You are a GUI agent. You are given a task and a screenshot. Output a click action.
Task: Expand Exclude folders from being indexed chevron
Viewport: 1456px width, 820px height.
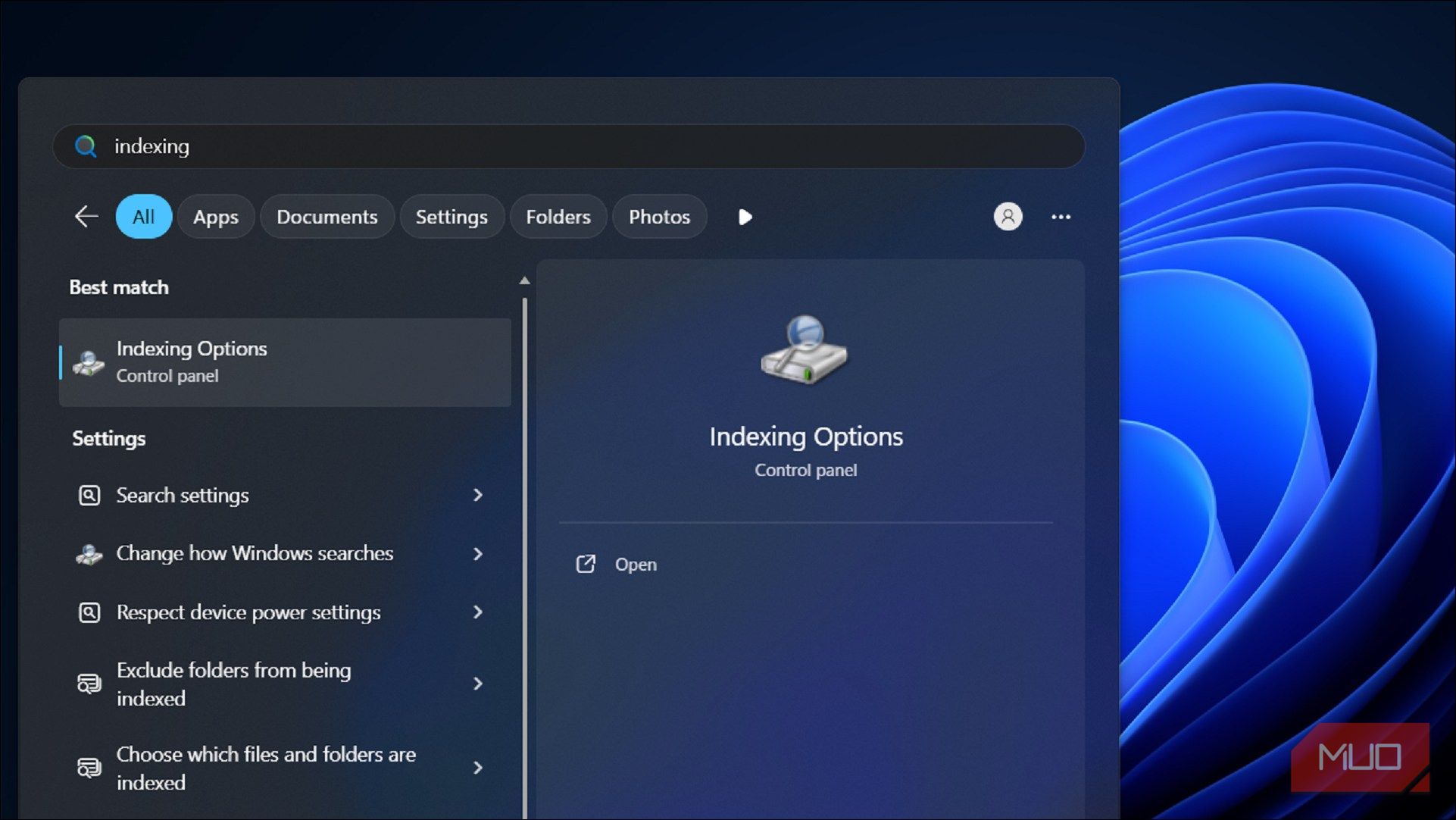point(478,684)
